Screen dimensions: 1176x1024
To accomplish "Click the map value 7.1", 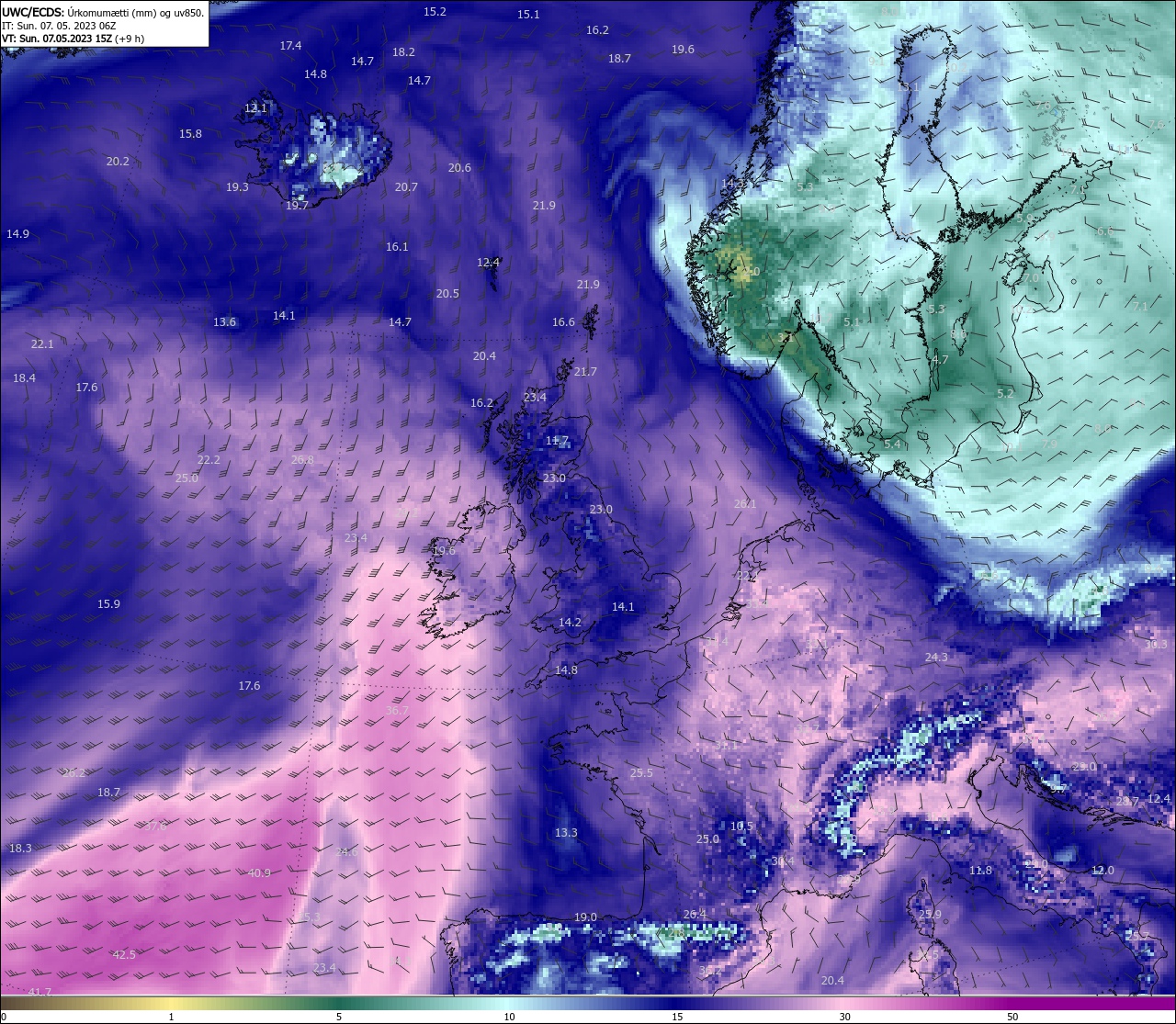I will (x=1140, y=307).
